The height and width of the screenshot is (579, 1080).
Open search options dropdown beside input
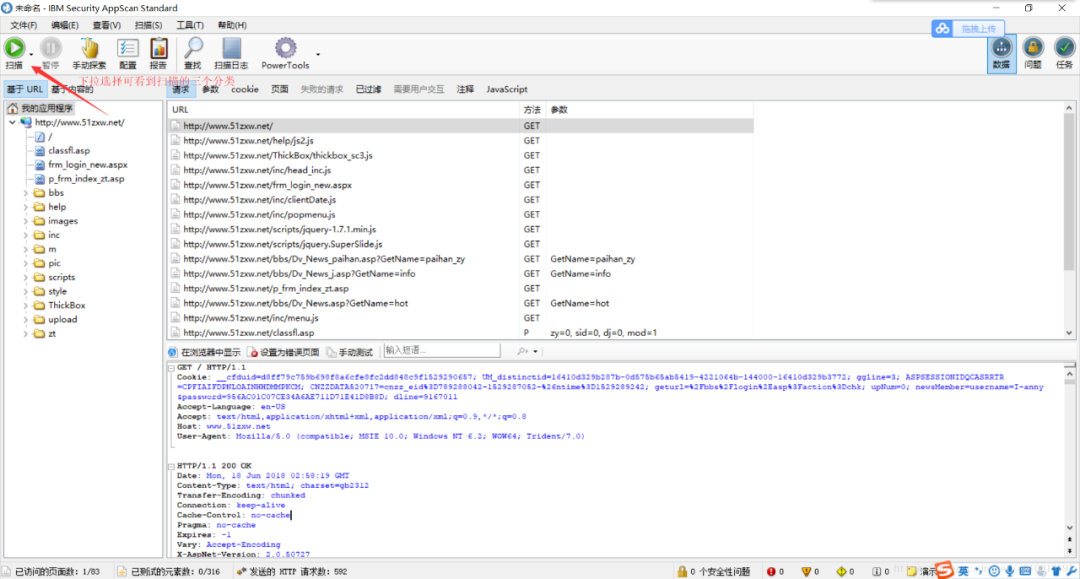pos(535,352)
